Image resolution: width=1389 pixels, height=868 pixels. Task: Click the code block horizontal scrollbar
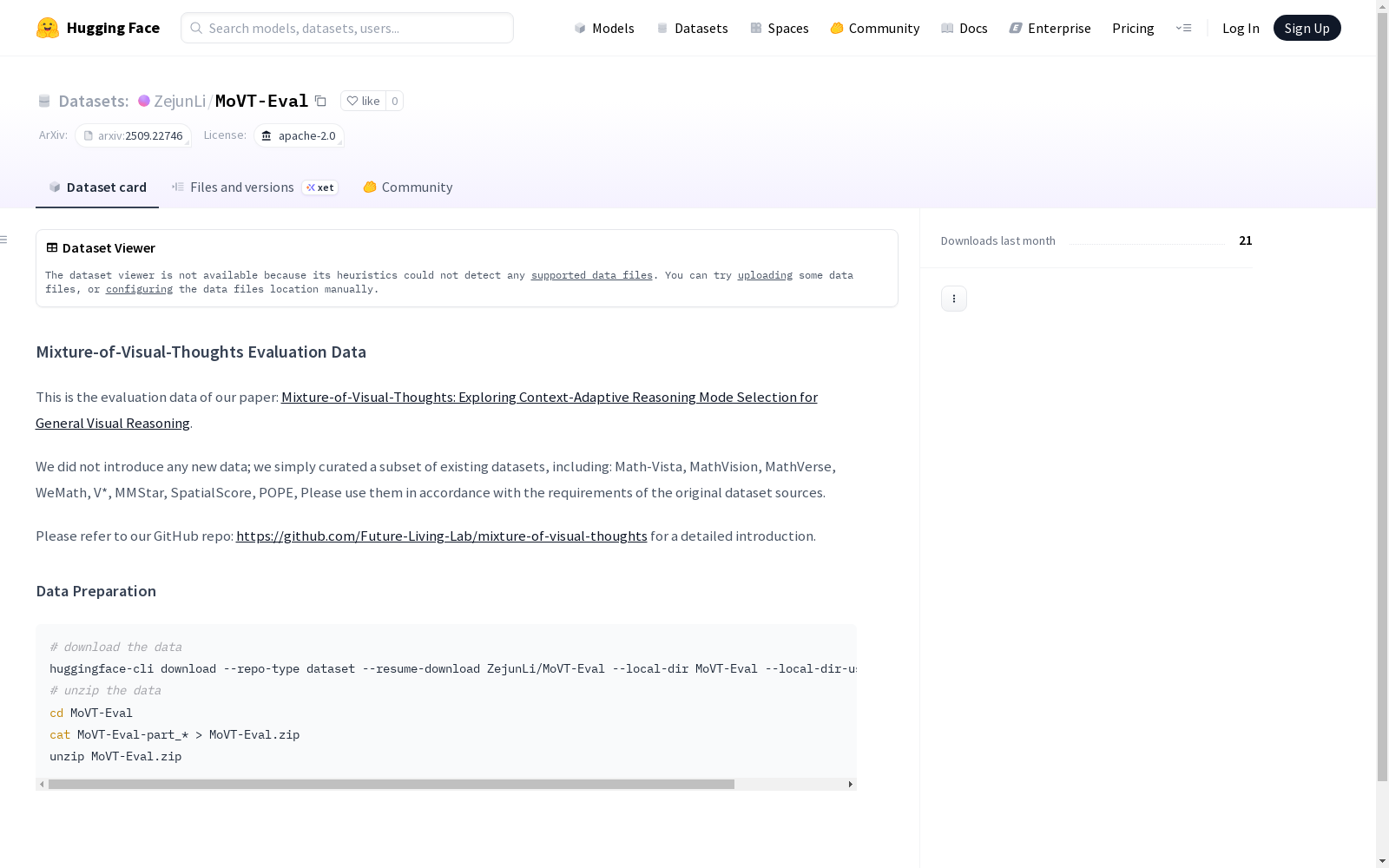click(x=392, y=784)
